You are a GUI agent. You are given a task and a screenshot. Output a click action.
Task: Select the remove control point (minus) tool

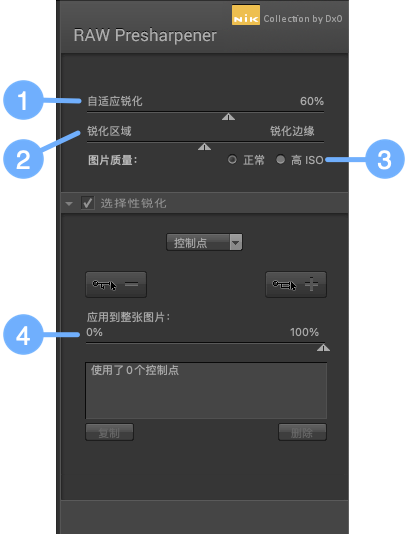coord(116,284)
